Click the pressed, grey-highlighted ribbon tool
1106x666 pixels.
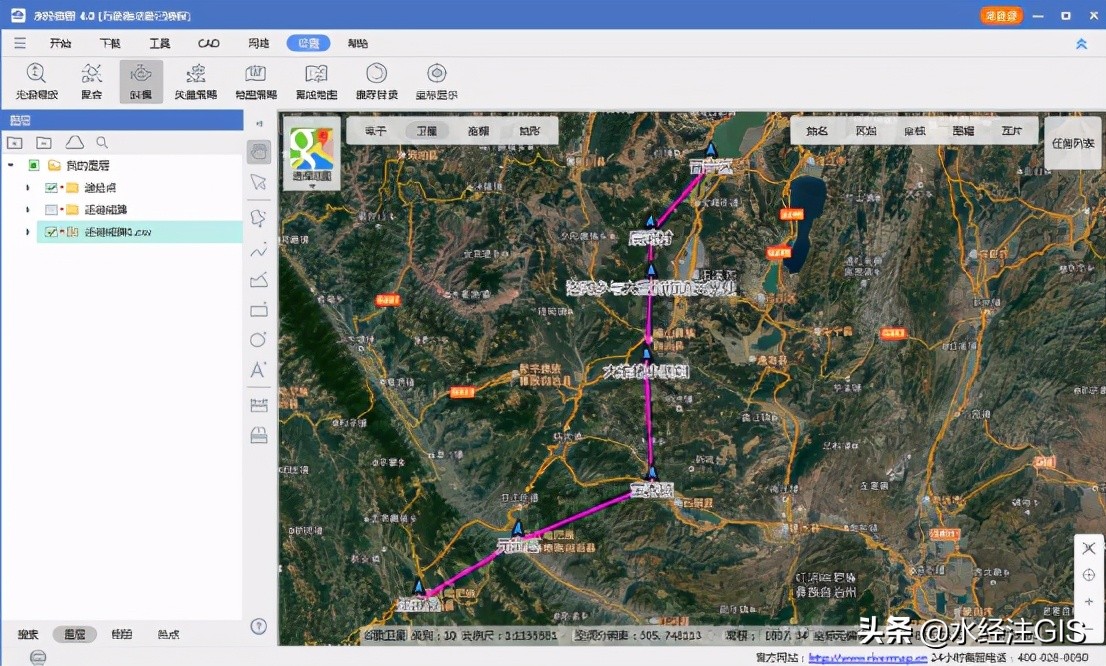click(141, 81)
